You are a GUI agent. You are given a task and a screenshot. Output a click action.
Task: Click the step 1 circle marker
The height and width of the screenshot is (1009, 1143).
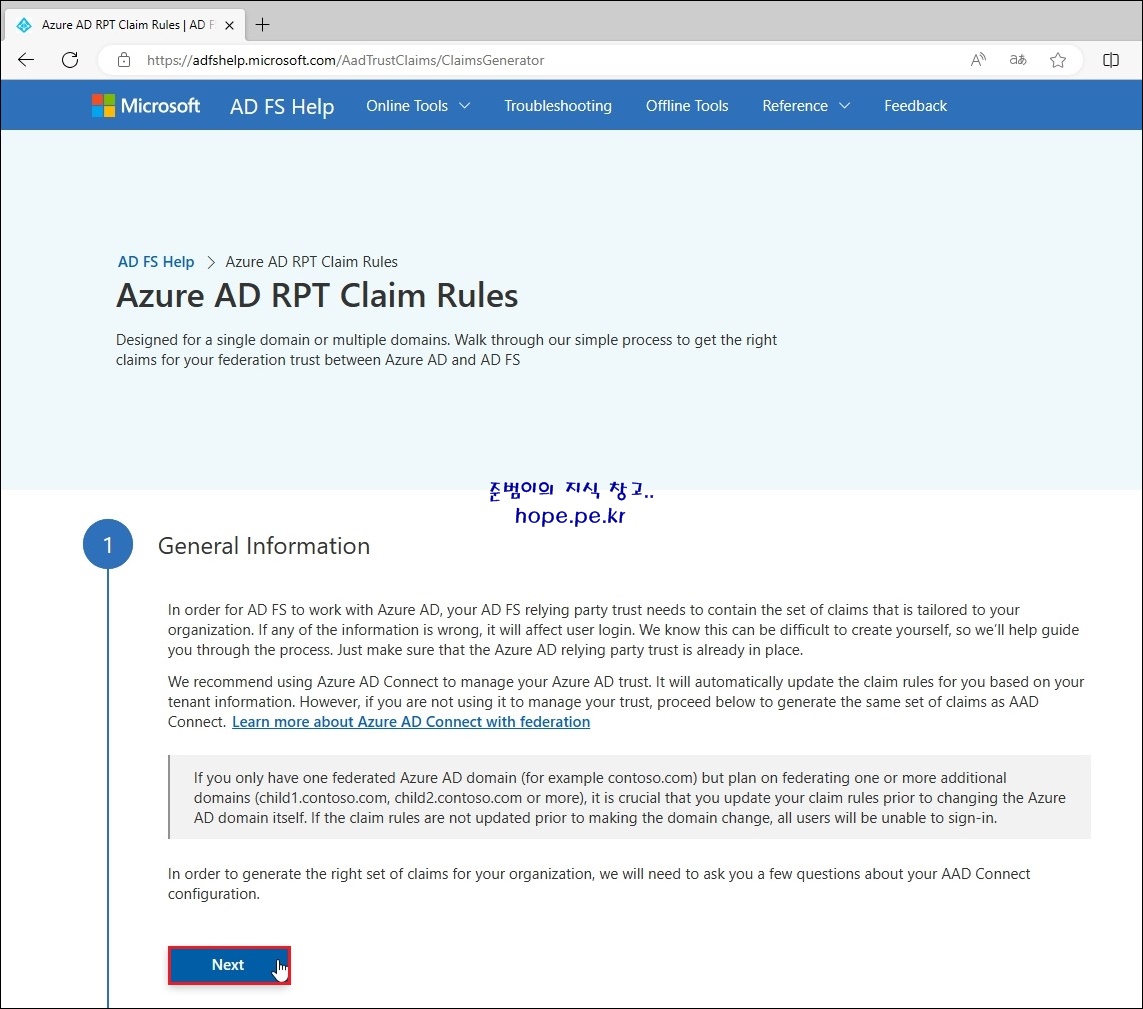click(108, 545)
